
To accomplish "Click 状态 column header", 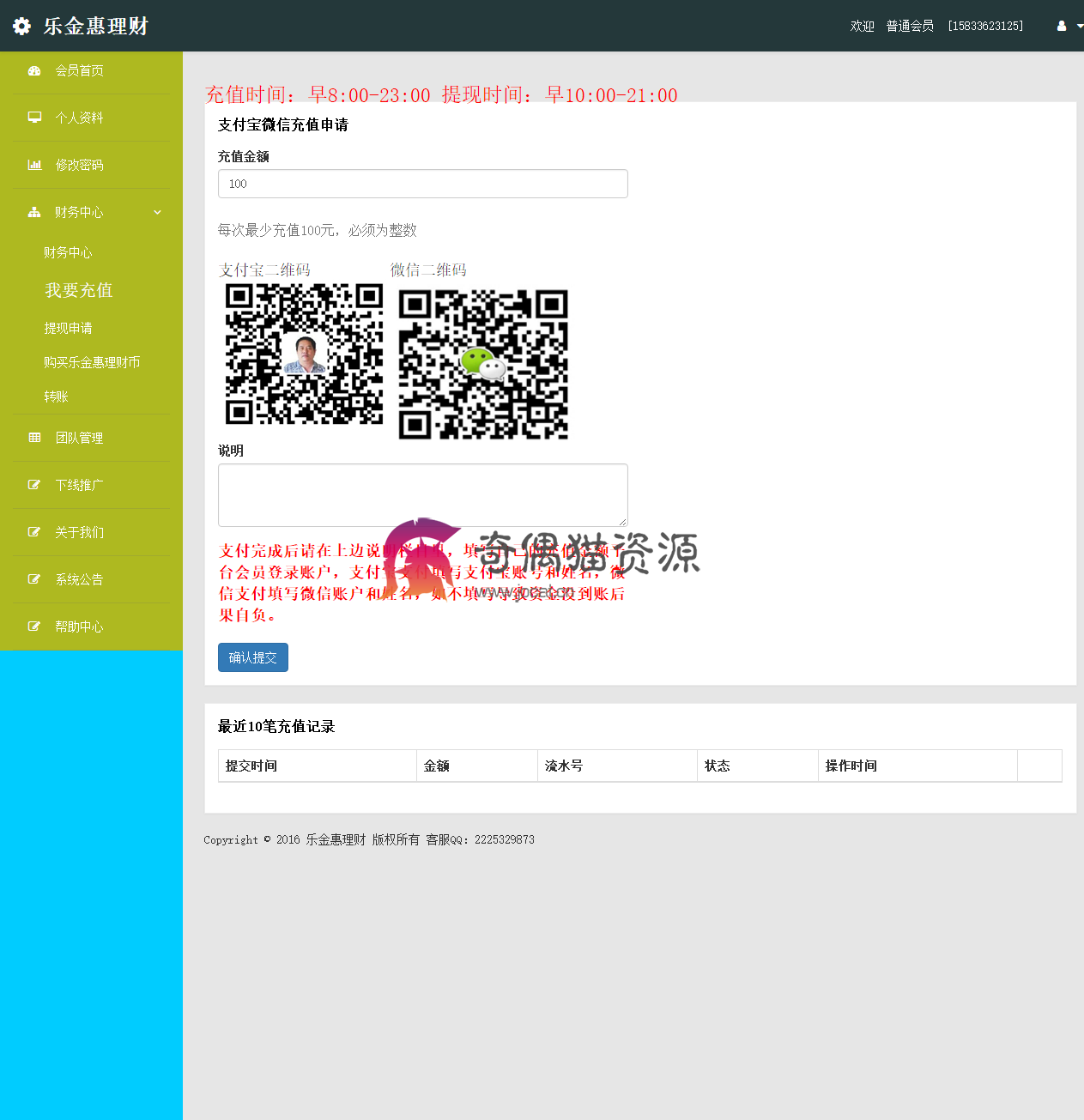I will [718, 766].
